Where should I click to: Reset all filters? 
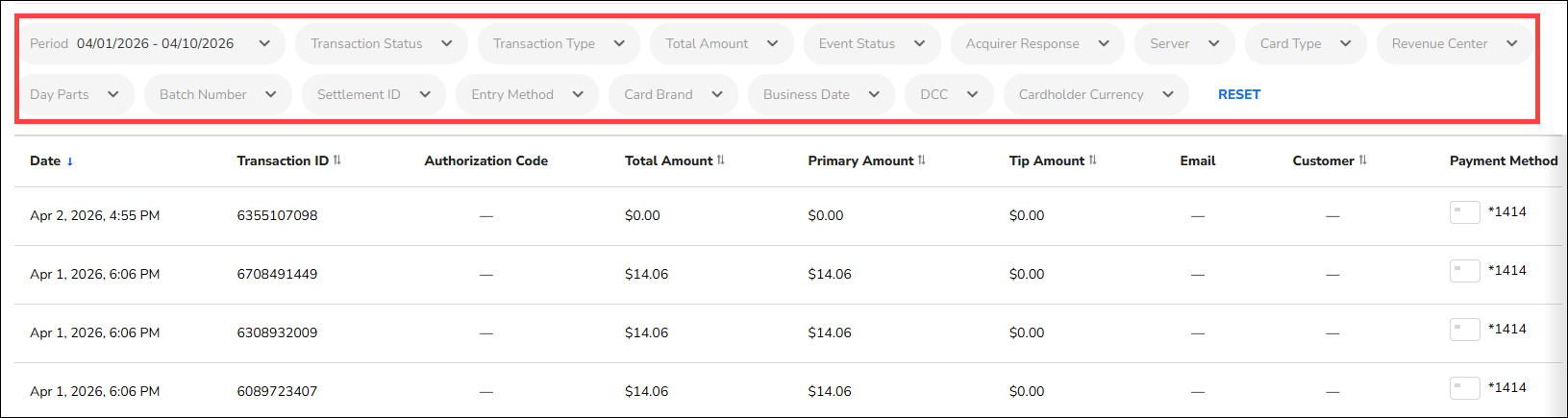(x=1238, y=95)
